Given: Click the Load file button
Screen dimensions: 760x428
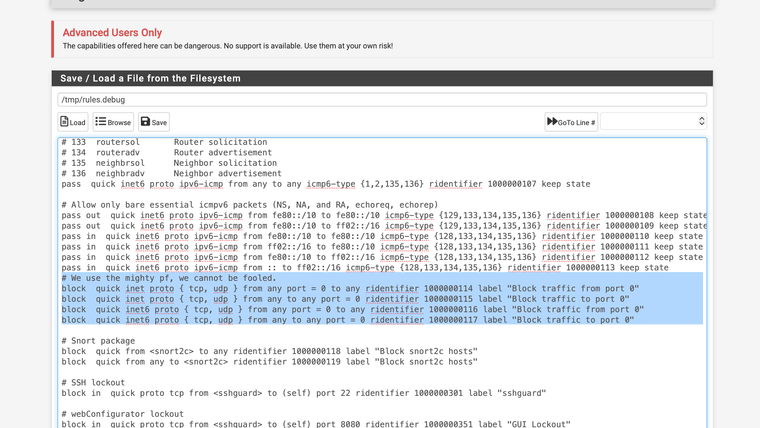Looking at the screenshot, I should pyautogui.click(x=73, y=122).
